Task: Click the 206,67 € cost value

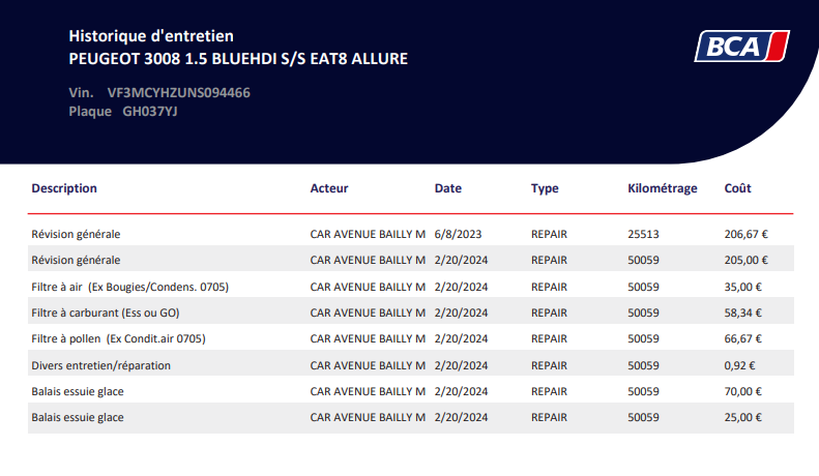Action: point(746,234)
